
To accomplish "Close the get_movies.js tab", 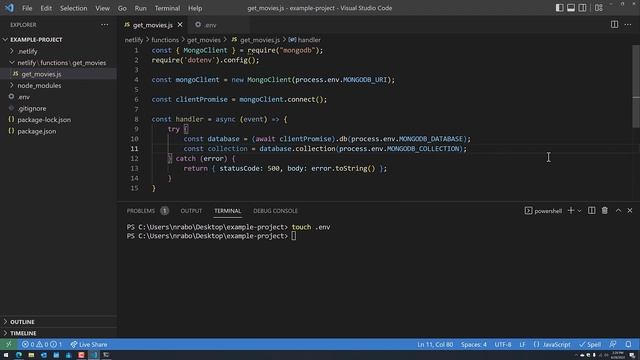I will pos(180,25).
